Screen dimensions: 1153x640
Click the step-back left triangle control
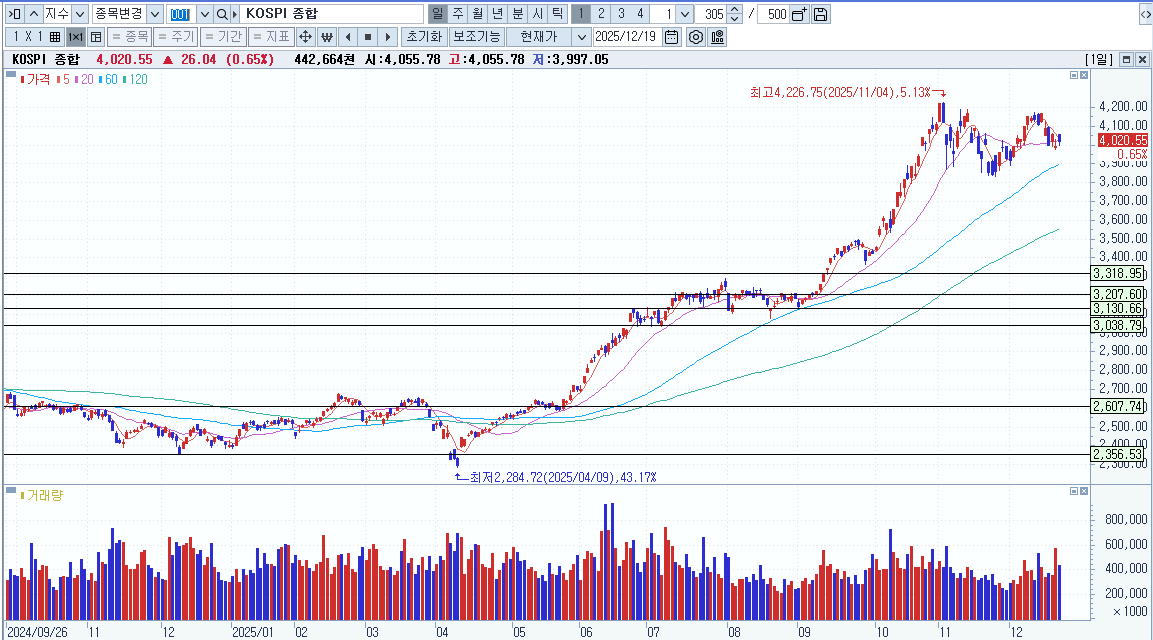(348, 37)
